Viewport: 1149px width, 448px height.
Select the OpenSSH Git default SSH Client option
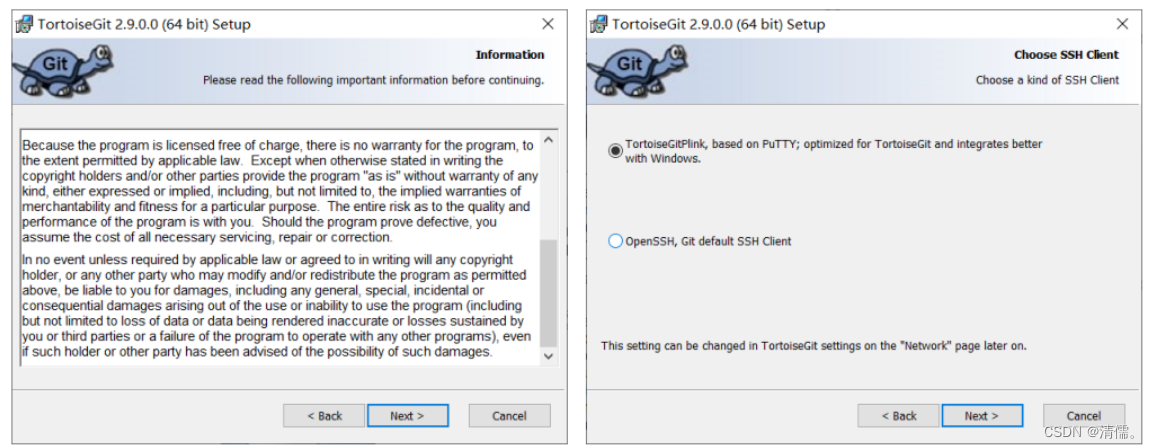pyautogui.click(x=616, y=241)
